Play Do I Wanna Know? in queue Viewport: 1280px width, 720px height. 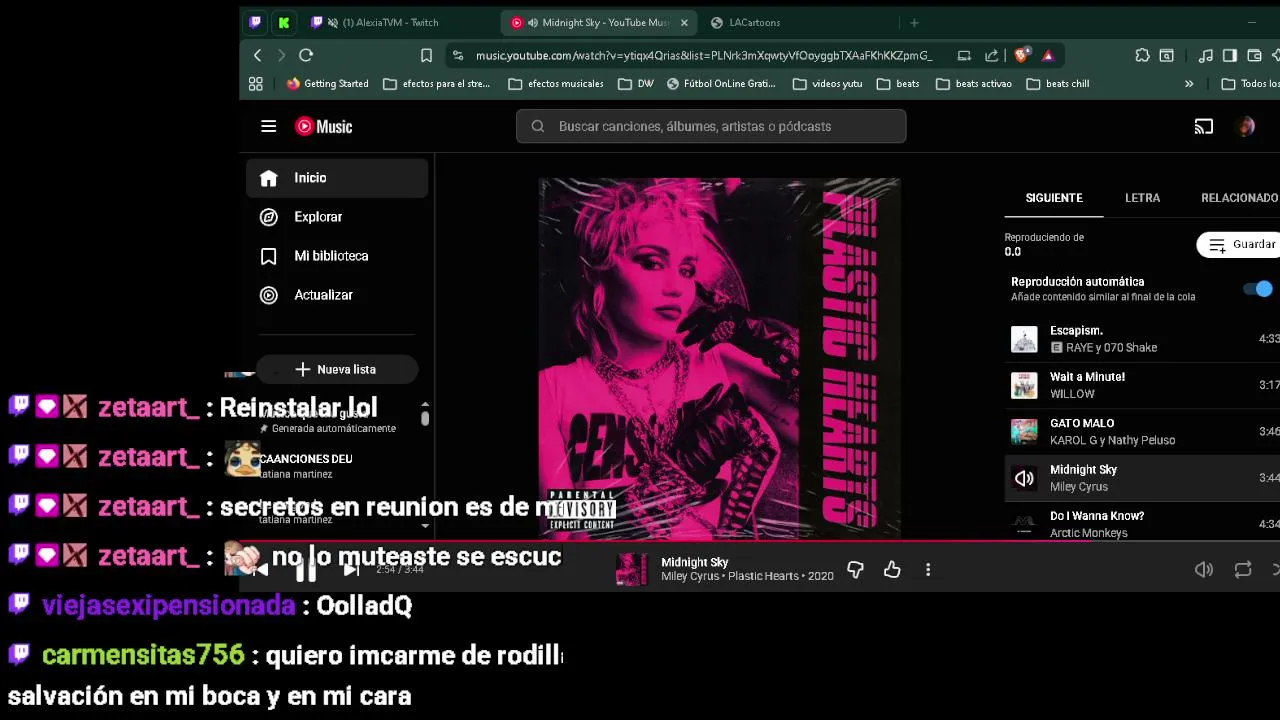tap(1142, 524)
